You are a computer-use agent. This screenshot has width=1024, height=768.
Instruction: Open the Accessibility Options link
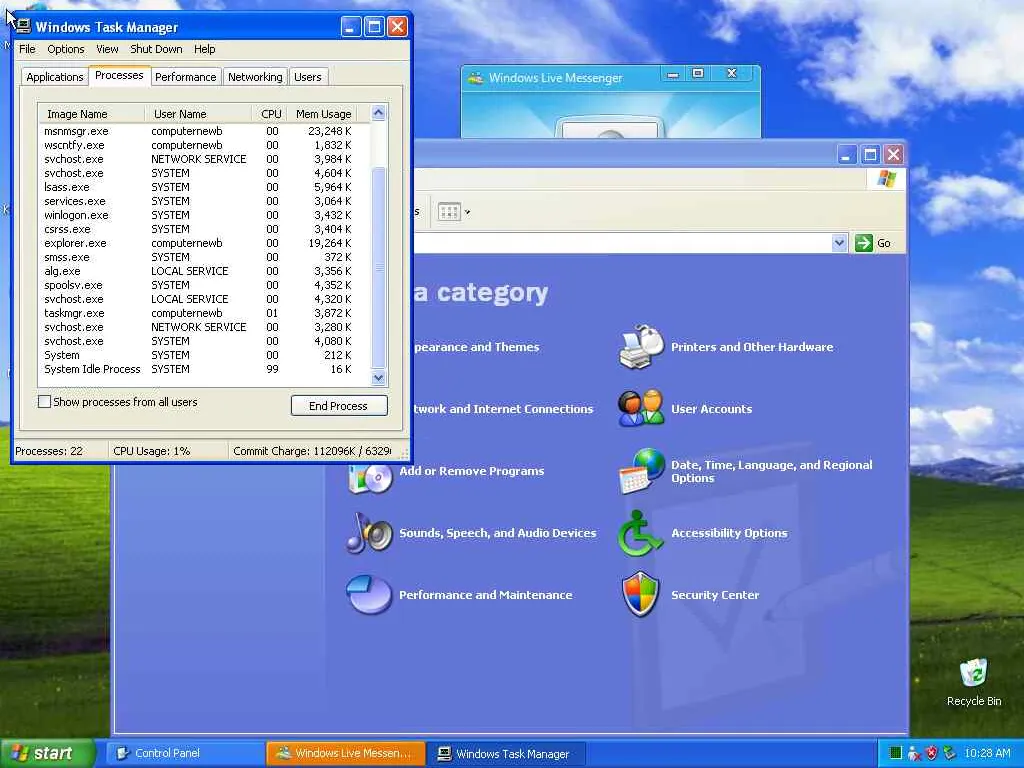point(729,533)
